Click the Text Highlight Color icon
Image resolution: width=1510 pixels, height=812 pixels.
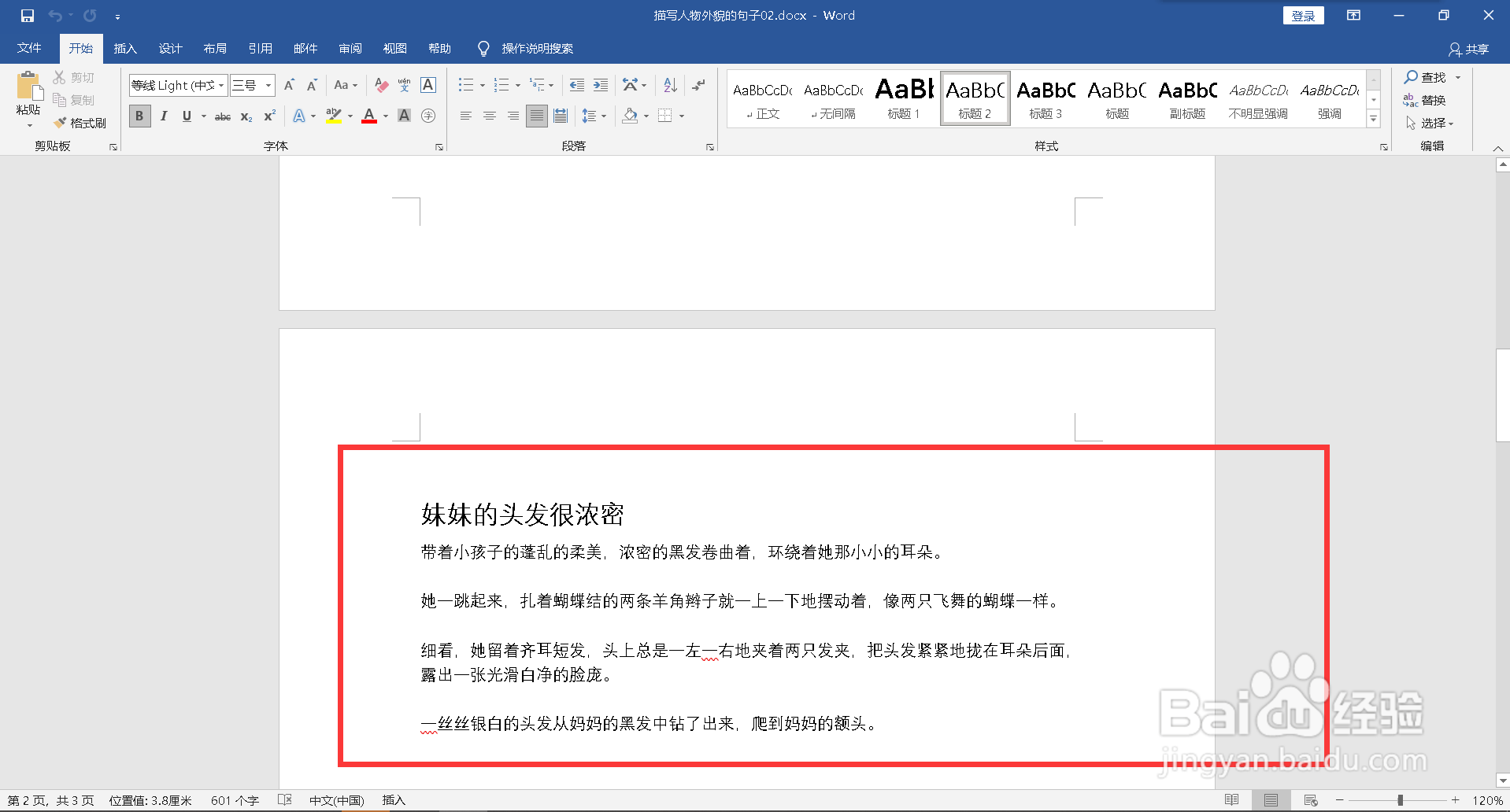[333, 116]
